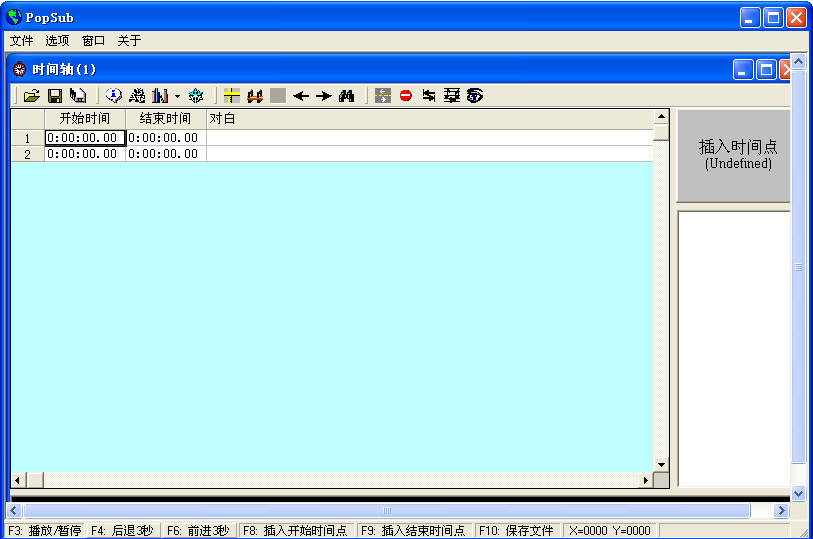Click the teal snowflake icon
Screen dimensions: 813x539
coord(196,96)
